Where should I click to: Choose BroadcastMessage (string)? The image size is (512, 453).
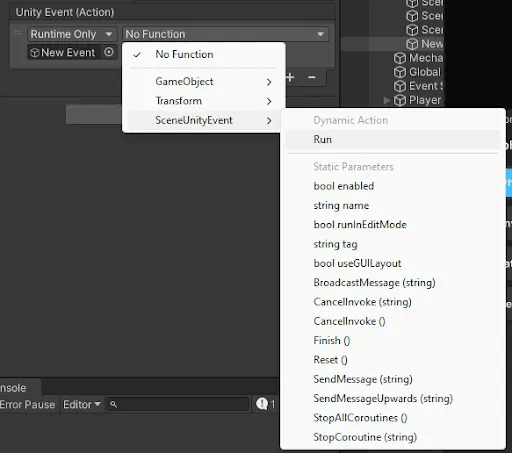click(x=393, y=283)
